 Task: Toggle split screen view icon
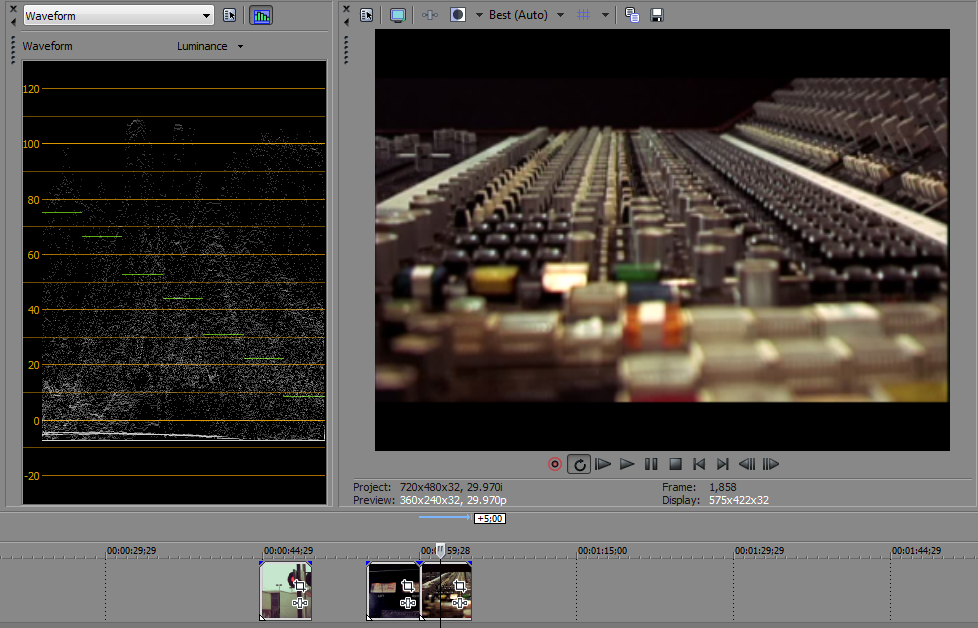tap(458, 15)
